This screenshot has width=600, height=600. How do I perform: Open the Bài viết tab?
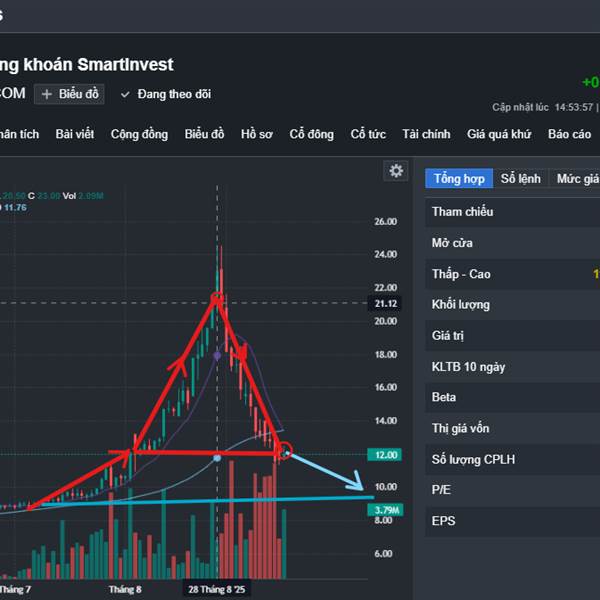[75, 134]
